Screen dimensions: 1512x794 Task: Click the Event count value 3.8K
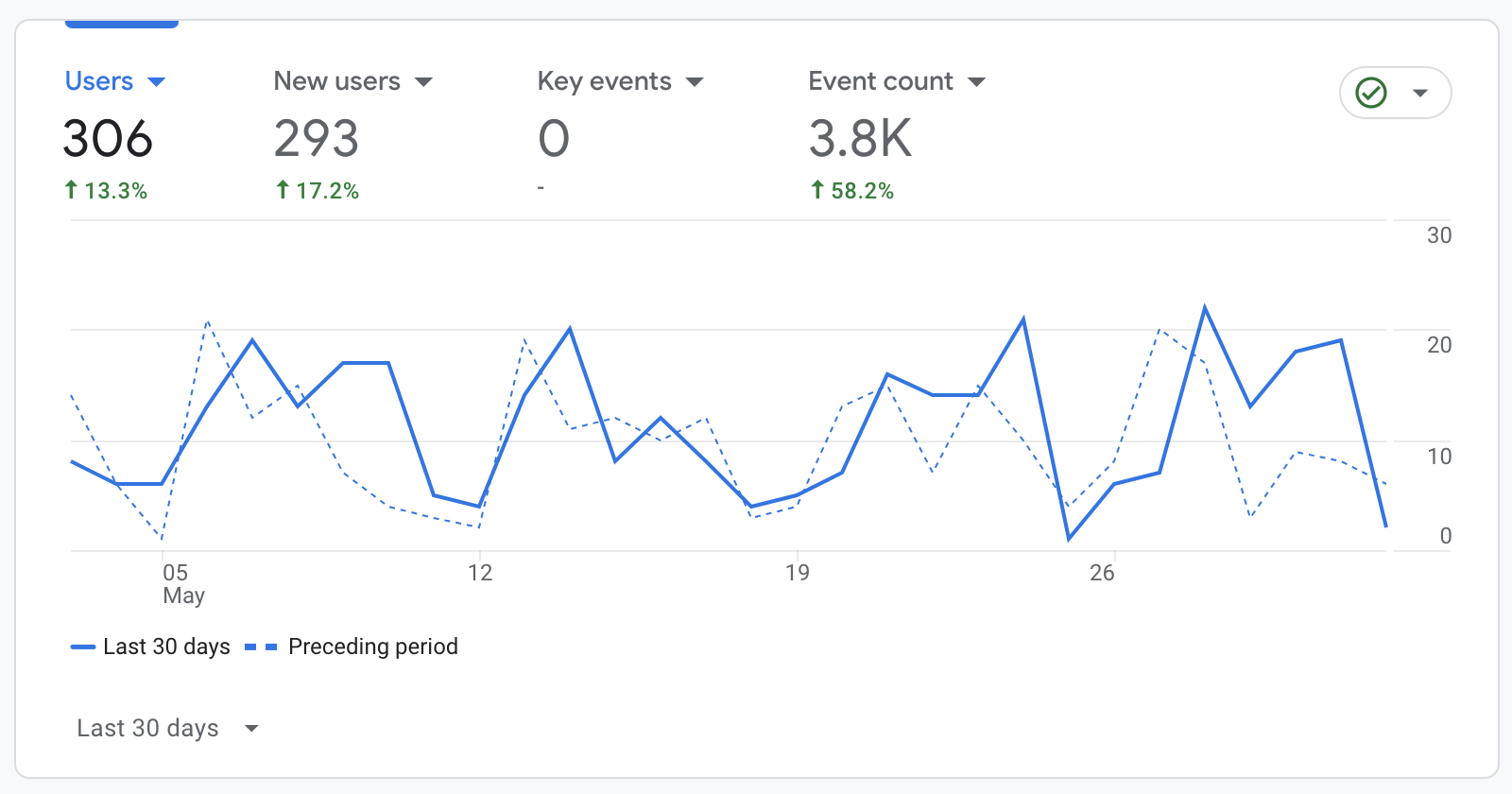tap(860, 139)
